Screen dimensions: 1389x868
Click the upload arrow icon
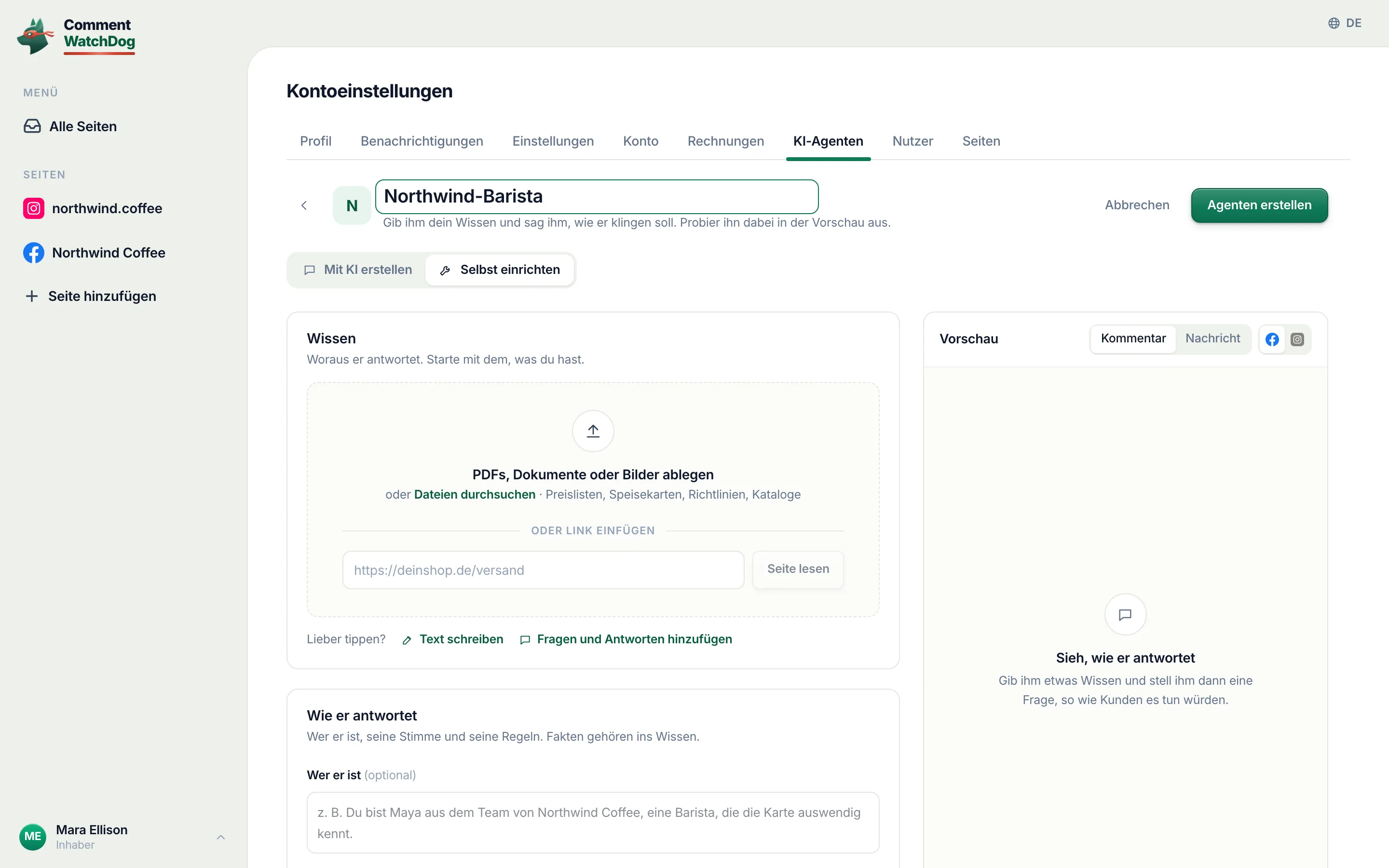point(593,431)
